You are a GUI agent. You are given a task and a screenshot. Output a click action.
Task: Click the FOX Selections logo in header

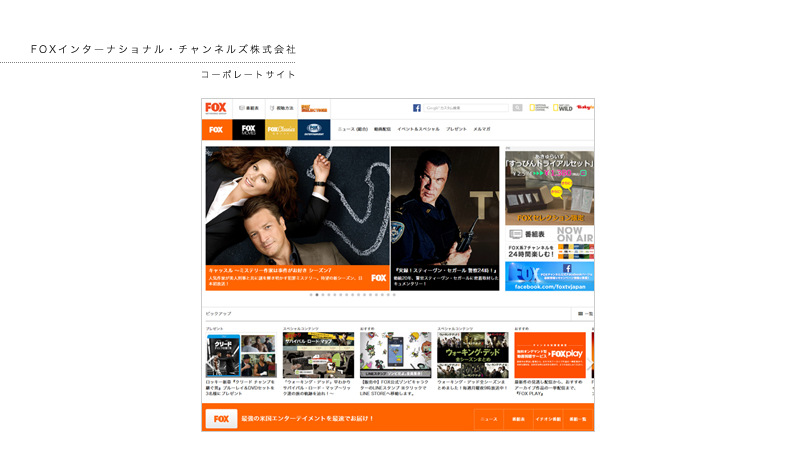click(x=314, y=108)
